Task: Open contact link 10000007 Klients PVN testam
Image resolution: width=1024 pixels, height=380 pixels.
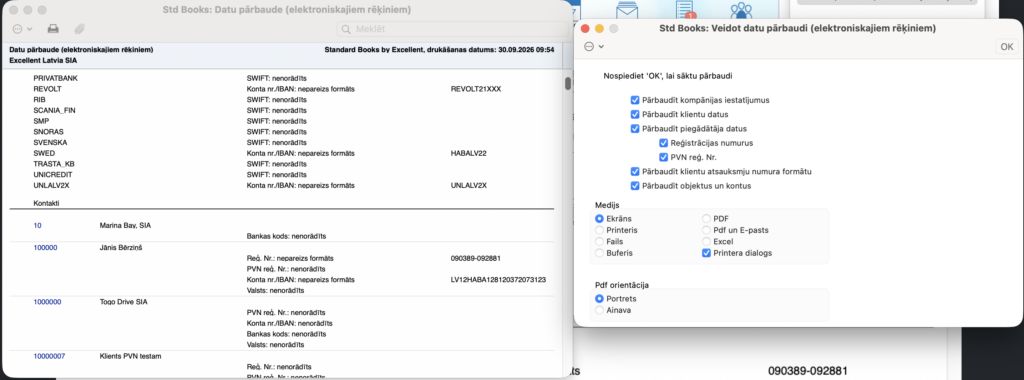Action: point(49,356)
